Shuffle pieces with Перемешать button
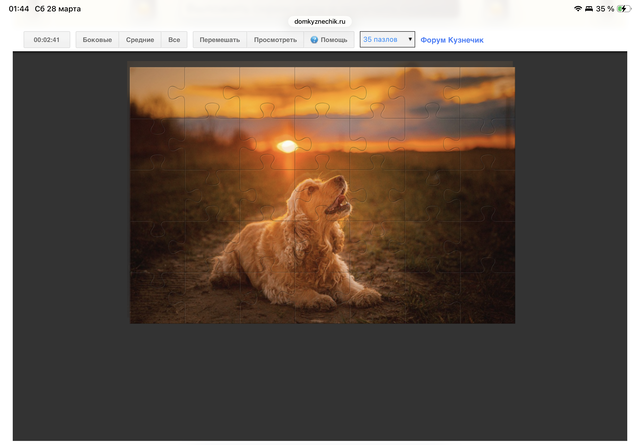This screenshot has height=445, width=640. (x=219, y=40)
